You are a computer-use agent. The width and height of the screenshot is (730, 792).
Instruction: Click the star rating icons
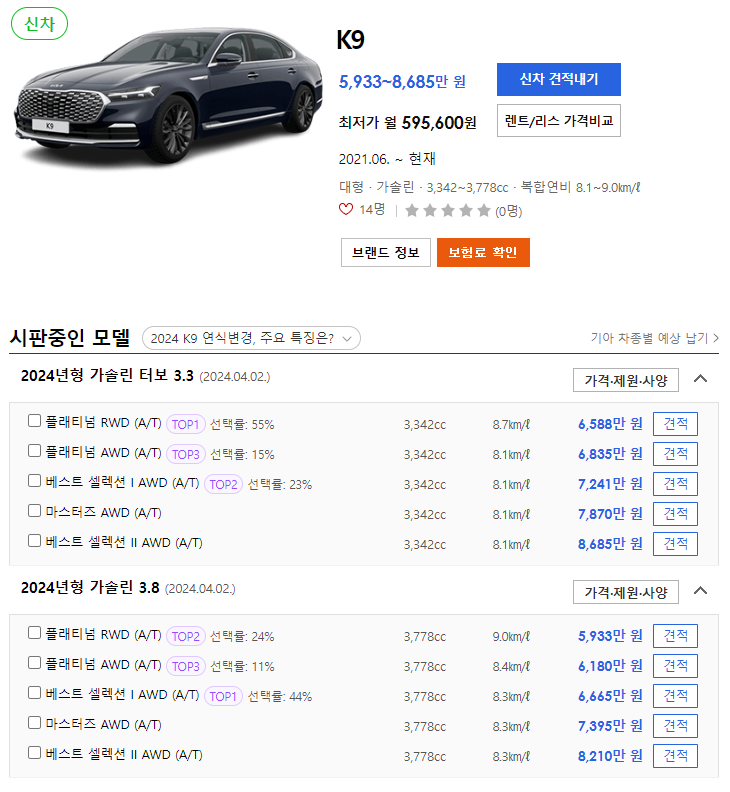click(448, 210)
